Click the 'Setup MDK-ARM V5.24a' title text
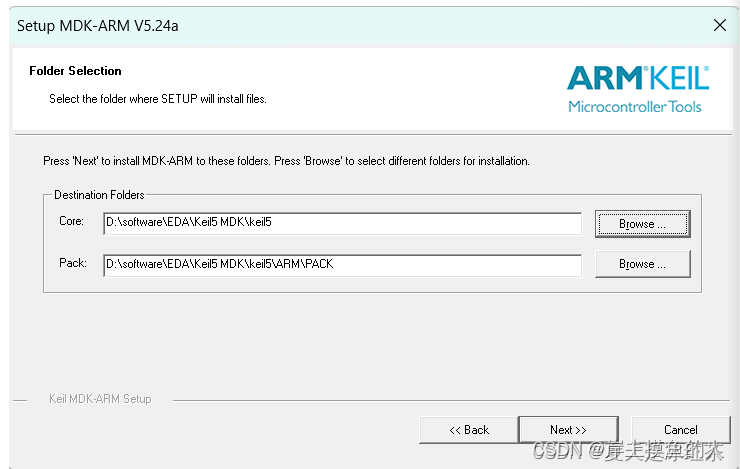 click(98, 25)
